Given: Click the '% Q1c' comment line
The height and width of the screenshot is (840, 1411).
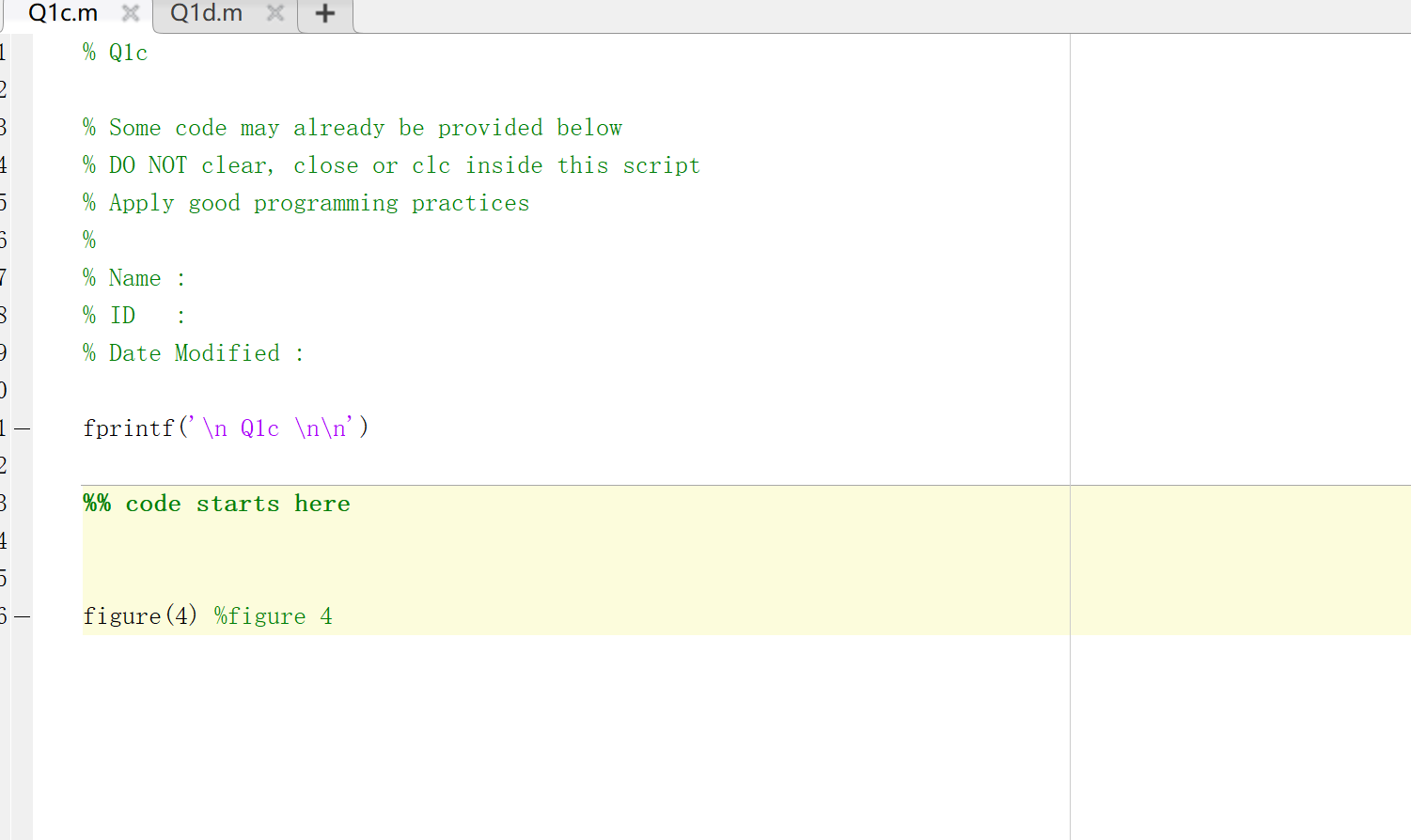Looking at the screenshot, I should point(115,53).
